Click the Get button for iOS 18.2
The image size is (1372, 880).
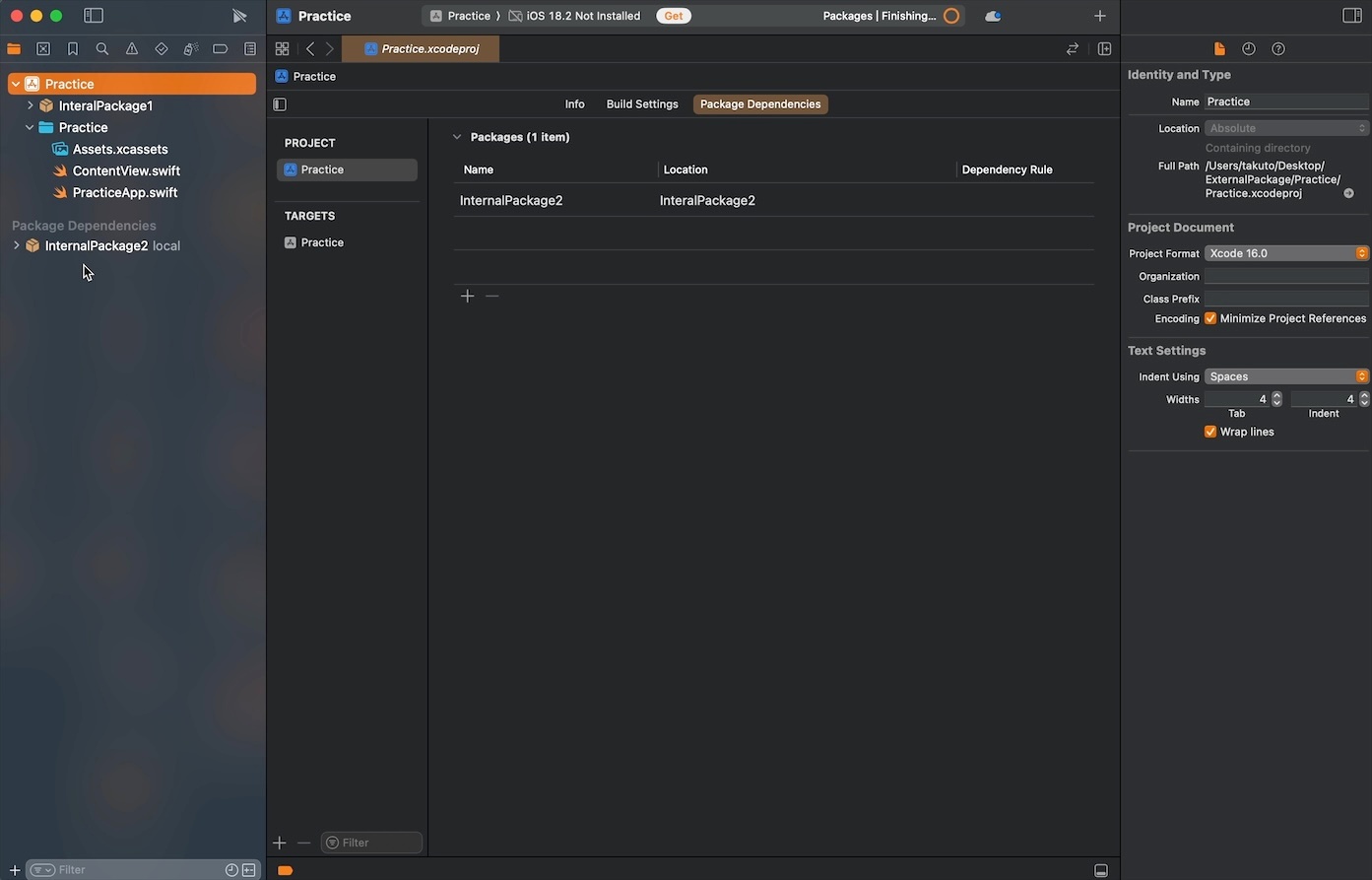[x=674, y=16]
